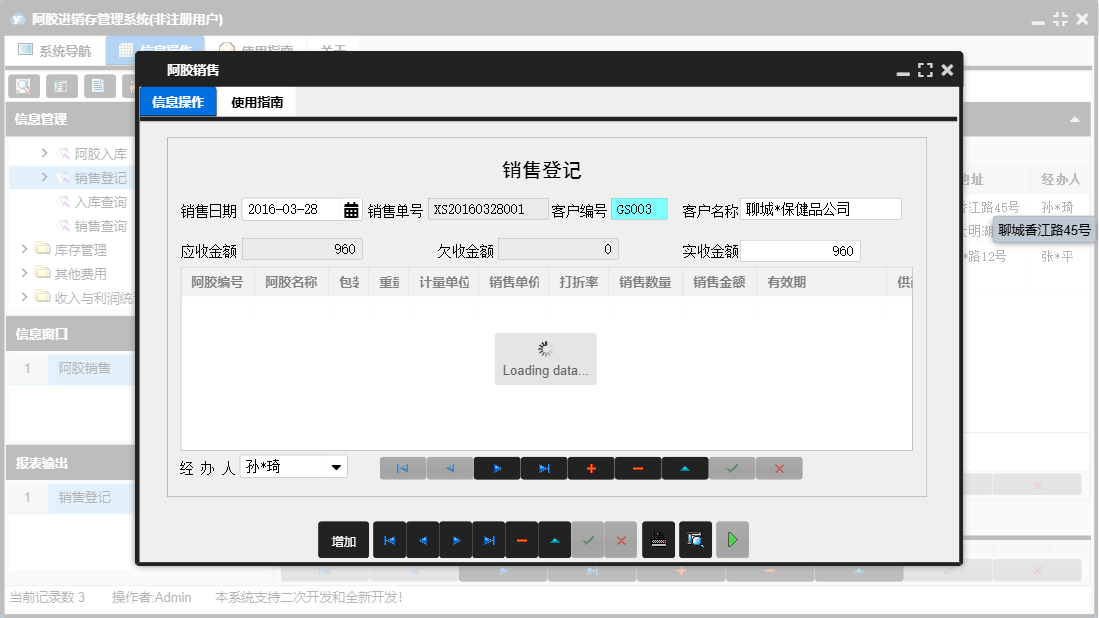Jump to the last record with the navigator icon
This screenshot has height=618, width=1099.
point(543,467)
